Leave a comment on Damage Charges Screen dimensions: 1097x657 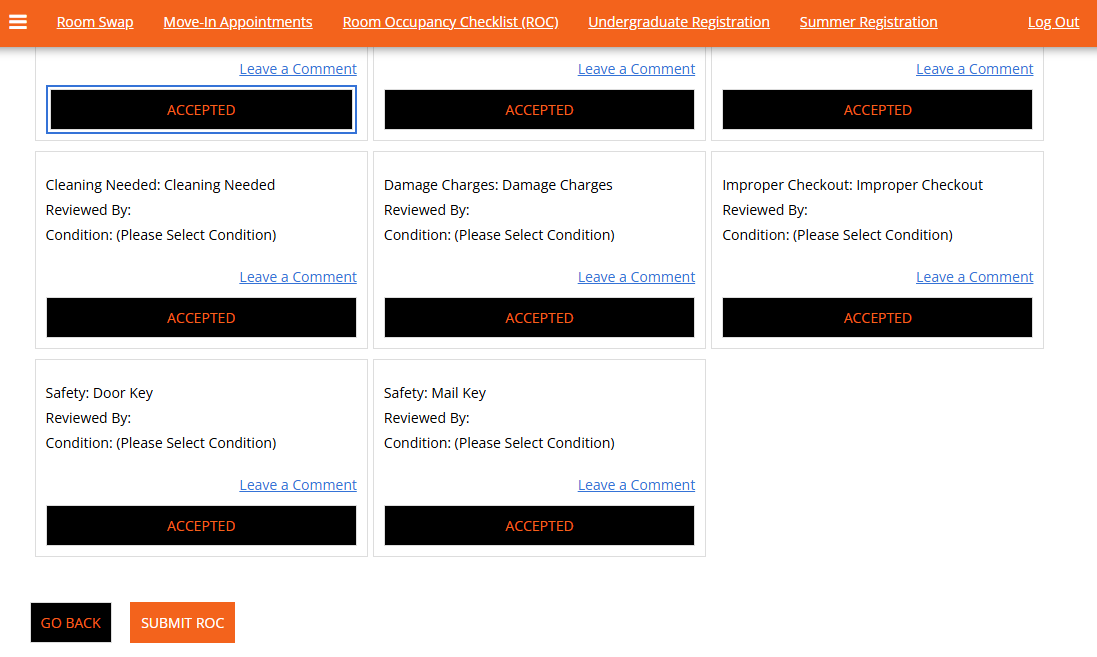636,277
